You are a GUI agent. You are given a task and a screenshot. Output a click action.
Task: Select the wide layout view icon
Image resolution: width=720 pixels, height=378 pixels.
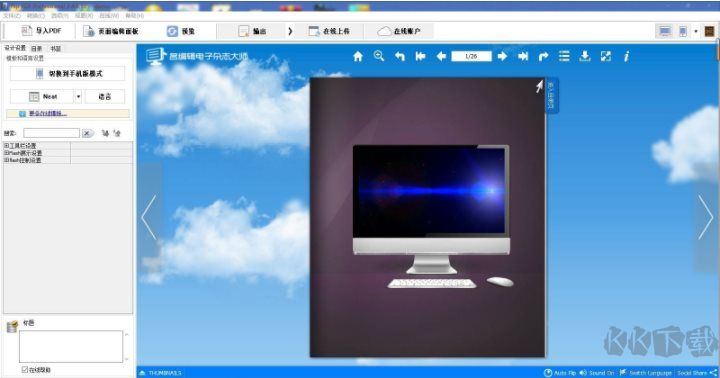point(664,31)
